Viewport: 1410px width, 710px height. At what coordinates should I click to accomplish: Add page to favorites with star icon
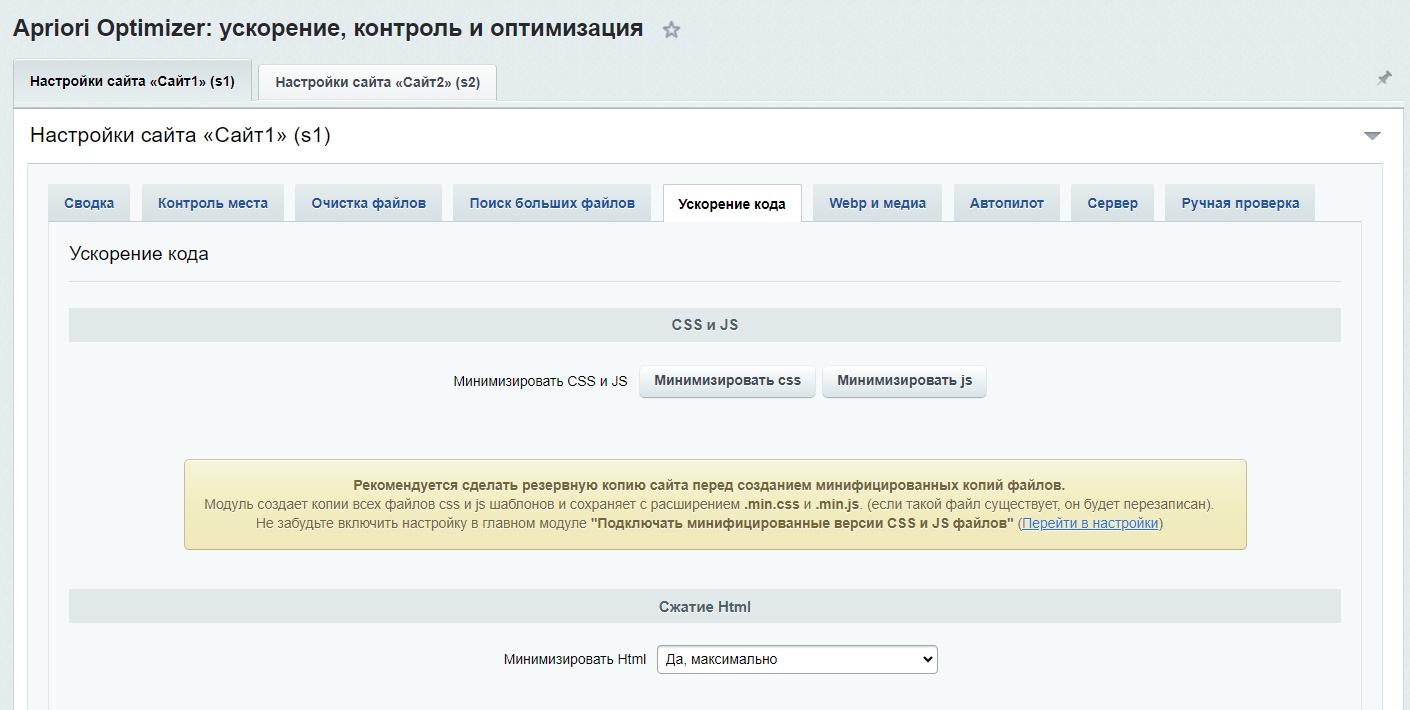tap(671, 30)
